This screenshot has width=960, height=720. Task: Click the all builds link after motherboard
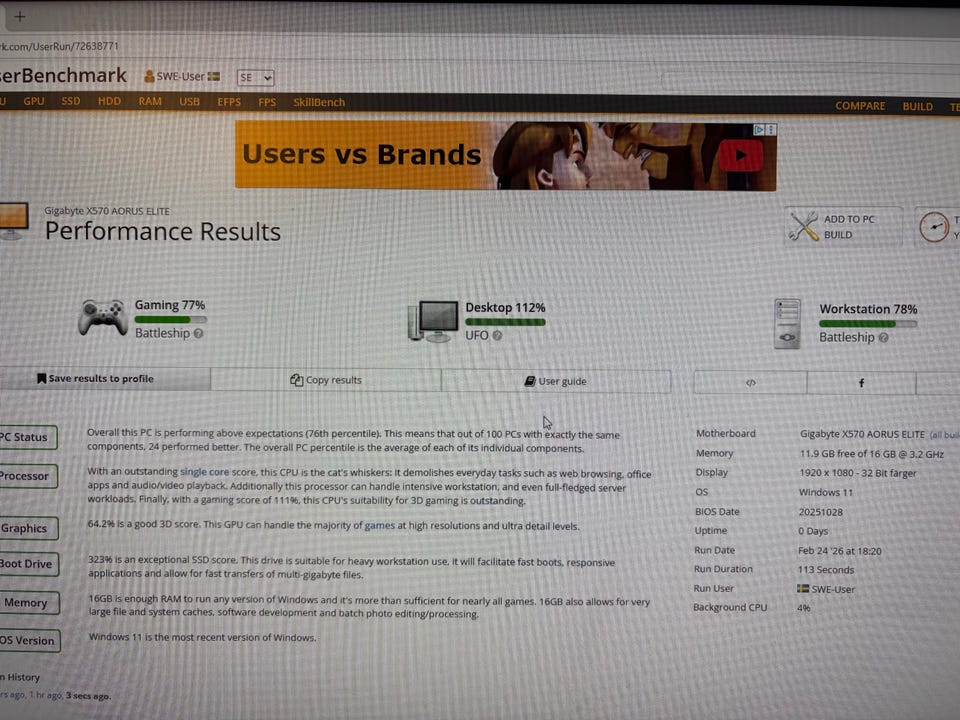click(944, 435)
